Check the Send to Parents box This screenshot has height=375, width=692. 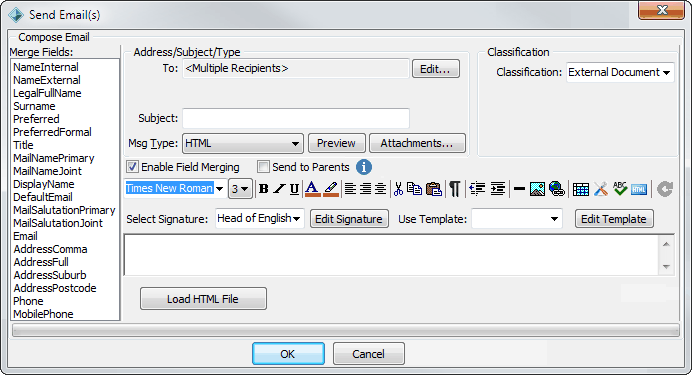pyautogui.click(x=263, y=167)
